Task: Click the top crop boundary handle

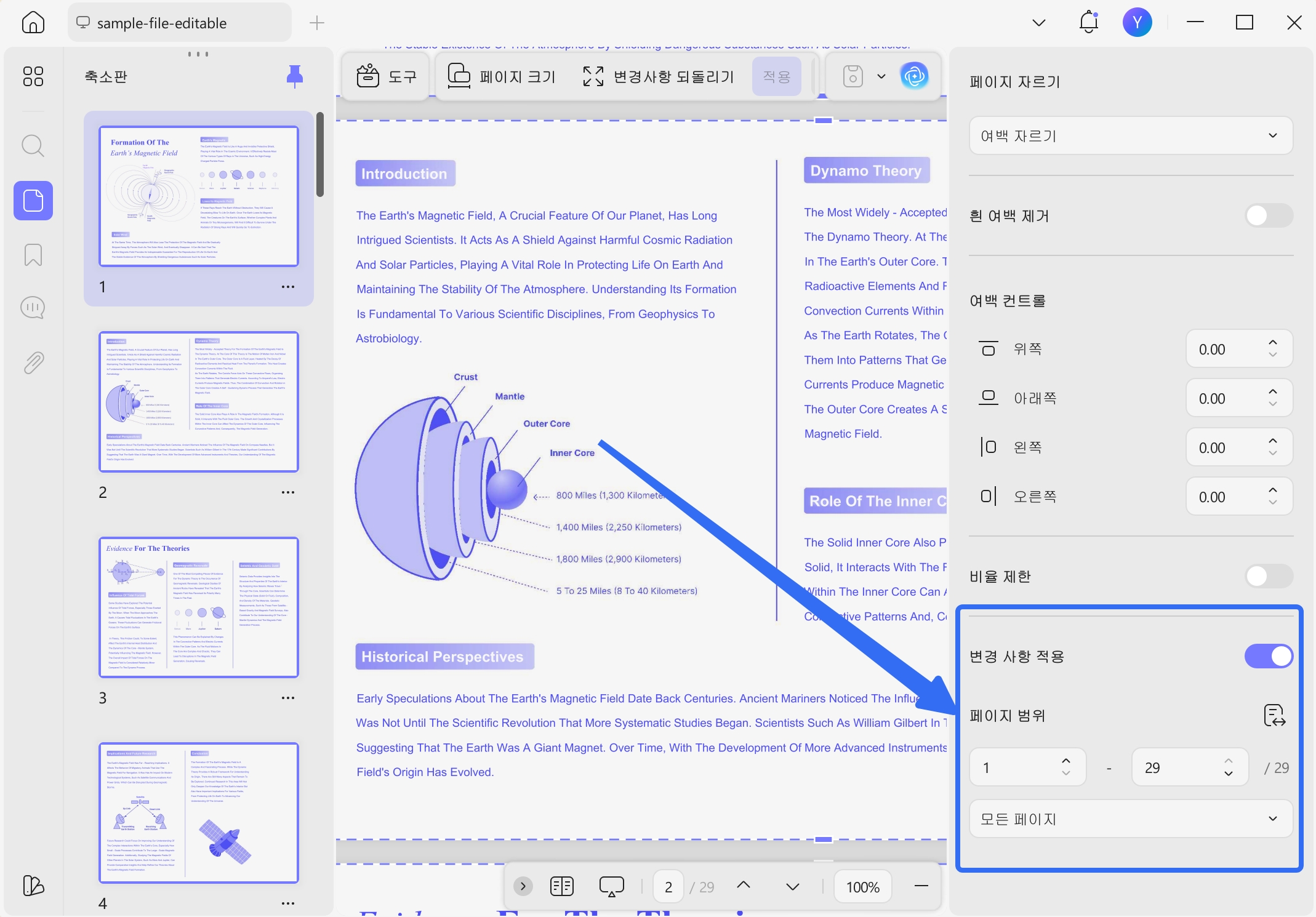Action: [824, 121]
